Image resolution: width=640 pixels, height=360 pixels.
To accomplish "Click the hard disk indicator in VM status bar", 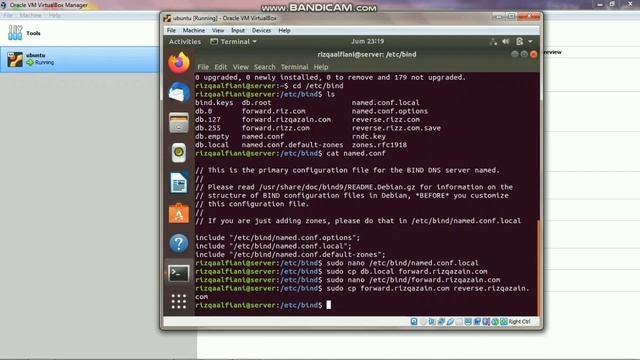I will [414, 322].
